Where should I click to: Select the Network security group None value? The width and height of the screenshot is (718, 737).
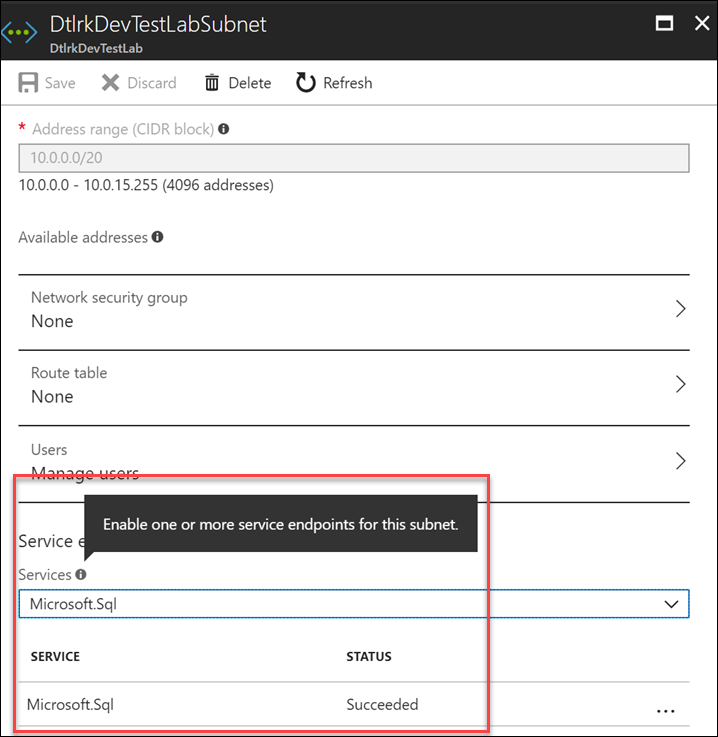(x=52, y=321)
